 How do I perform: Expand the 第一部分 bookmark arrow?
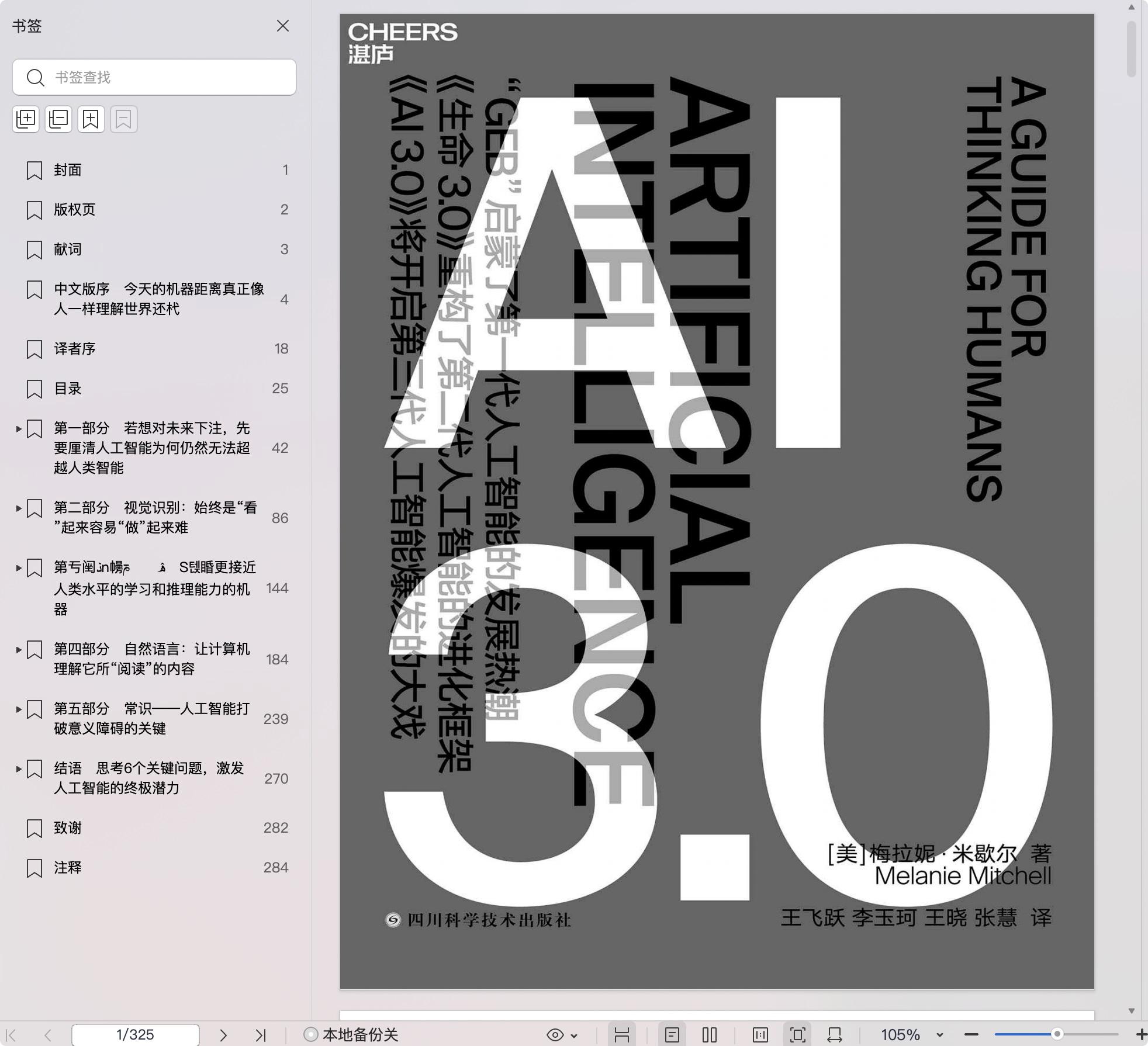tap(19, 429)
